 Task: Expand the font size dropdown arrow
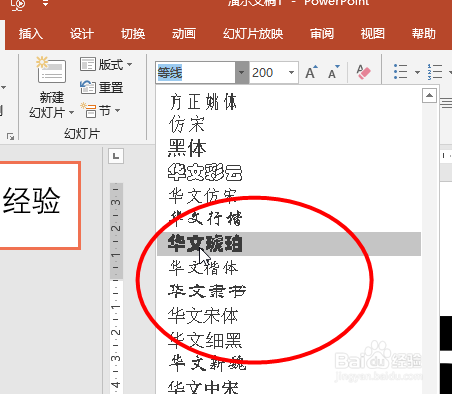(x=291, y=72)
